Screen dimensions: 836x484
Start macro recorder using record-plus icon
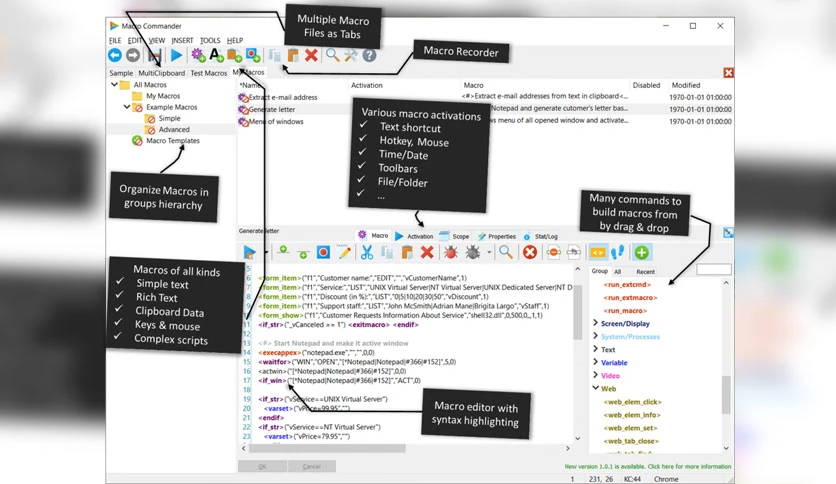click(x=253, y=55)
